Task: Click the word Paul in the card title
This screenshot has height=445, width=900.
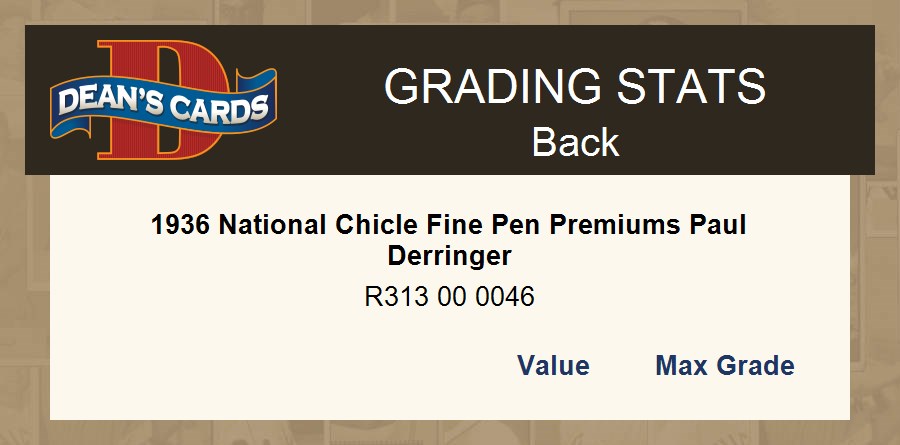Action: click(x=720, y=225)
